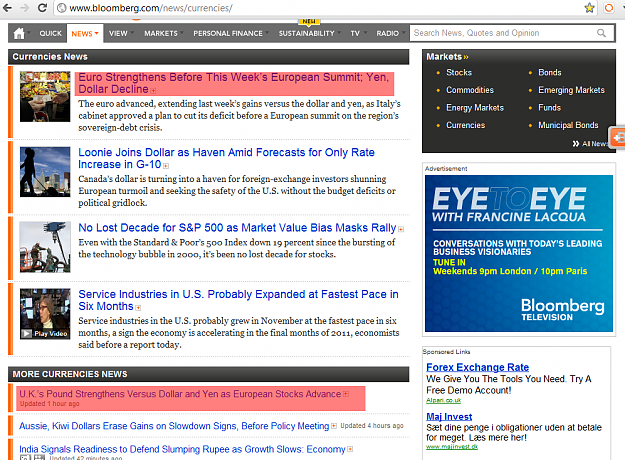Expand the icon after 'Dollar Decline' headline
Viewport: 625px width, 460px height.
(153, 90)
